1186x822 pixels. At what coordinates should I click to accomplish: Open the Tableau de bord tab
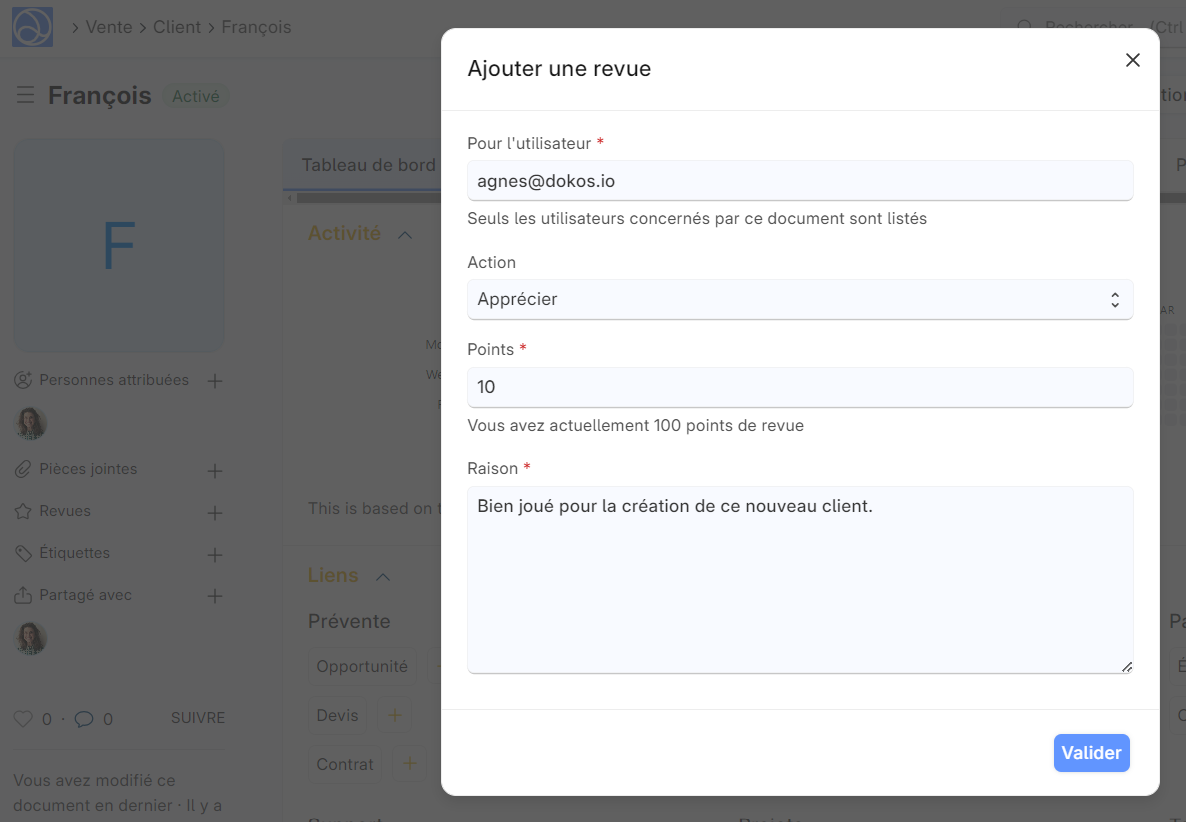tap(368, 165)
